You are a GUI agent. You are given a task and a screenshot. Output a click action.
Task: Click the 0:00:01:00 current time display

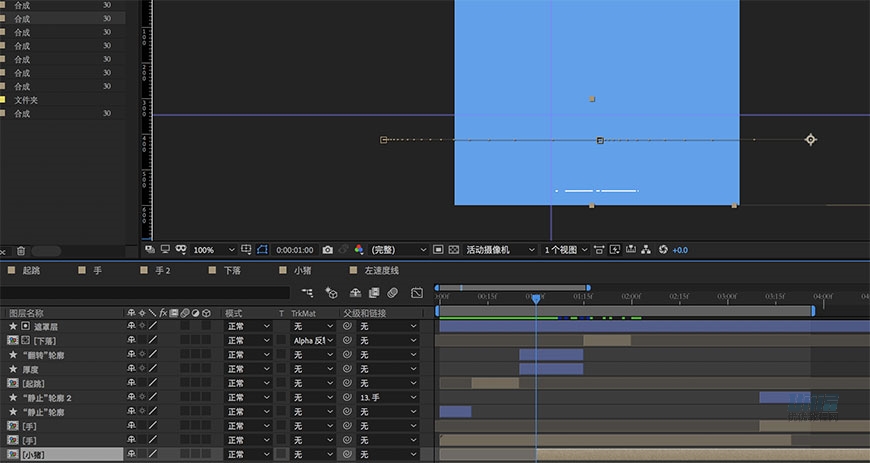point(295,250)
